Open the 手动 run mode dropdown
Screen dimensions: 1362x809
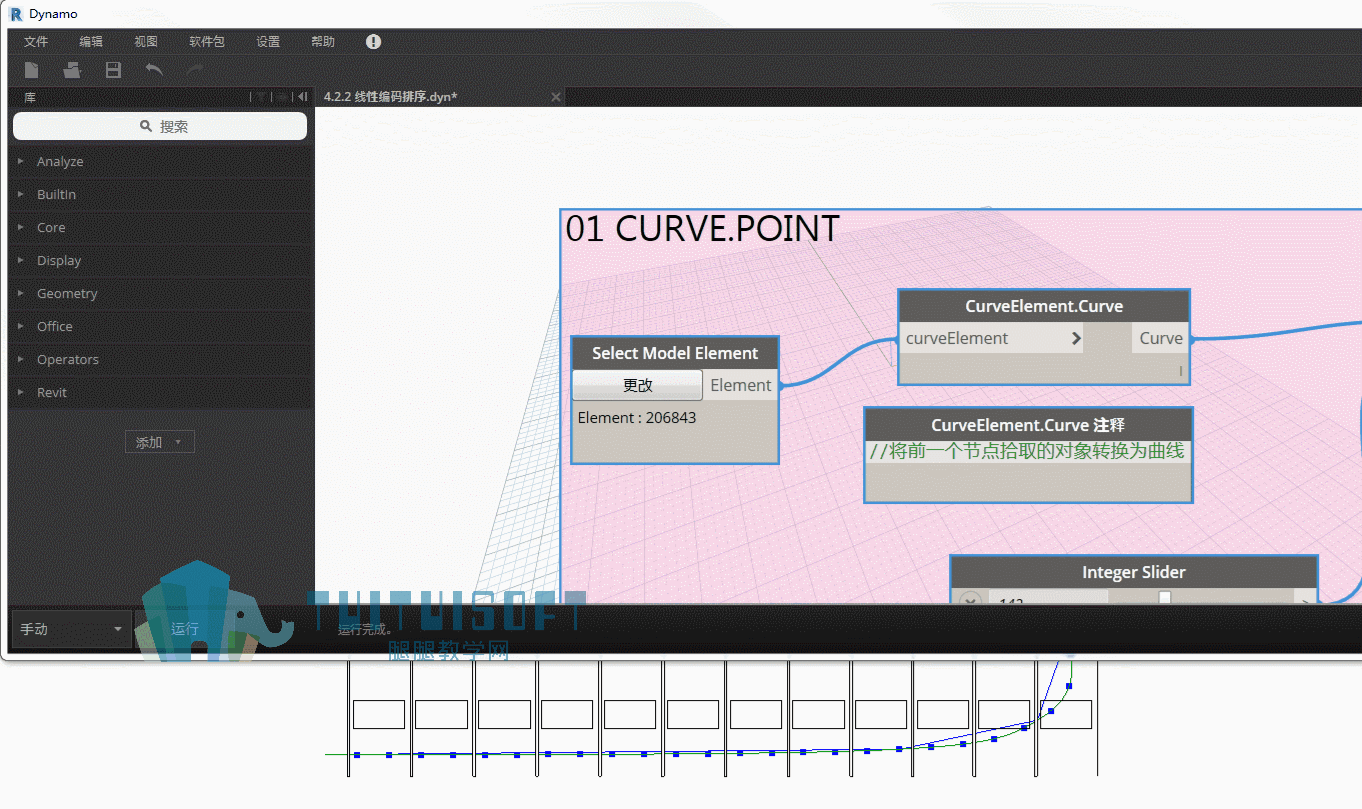71,629
